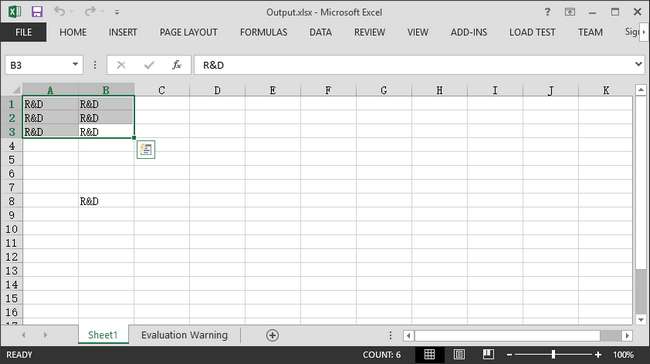Select row 12 header
This screenshot has width=650, height=364.
point(12,257)
